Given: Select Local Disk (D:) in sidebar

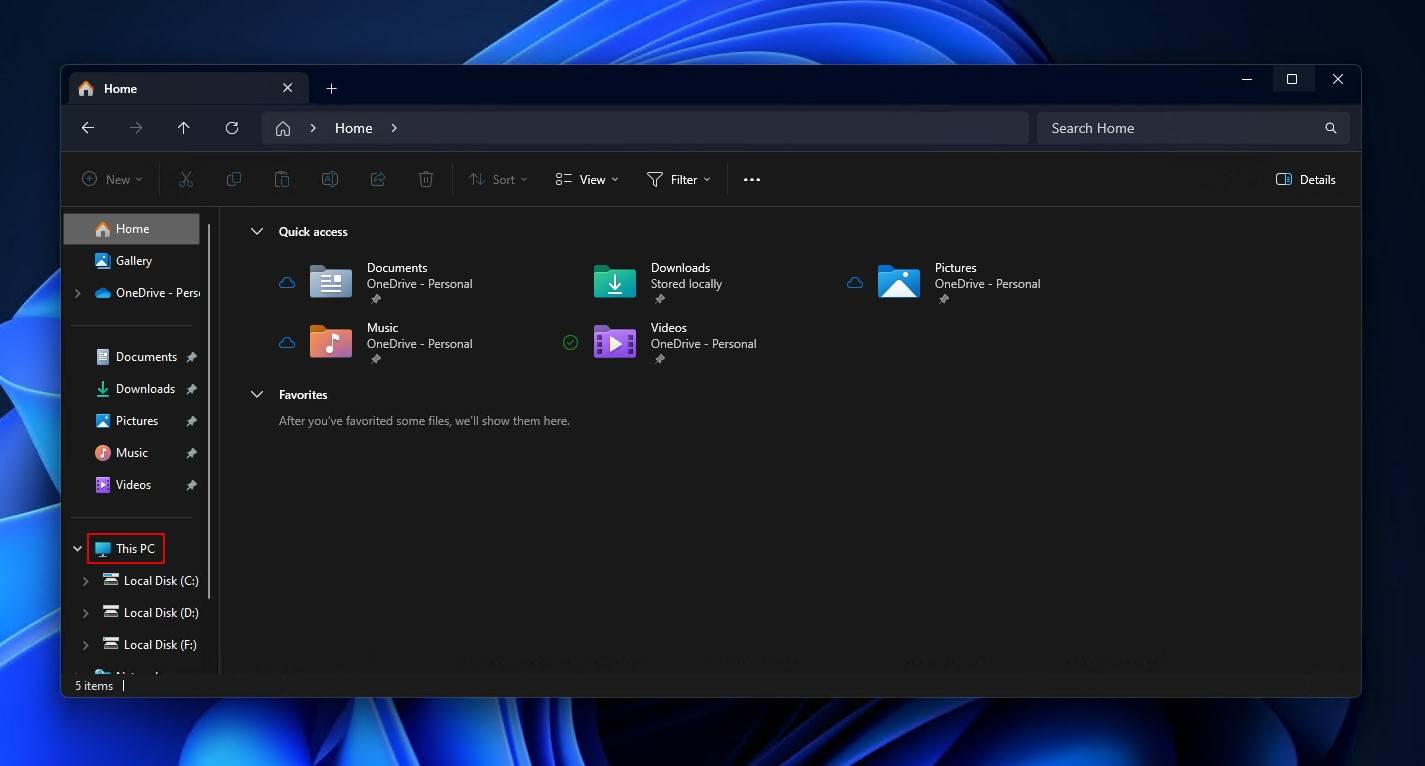Looking at the screenshot, I should click(150, 613).
